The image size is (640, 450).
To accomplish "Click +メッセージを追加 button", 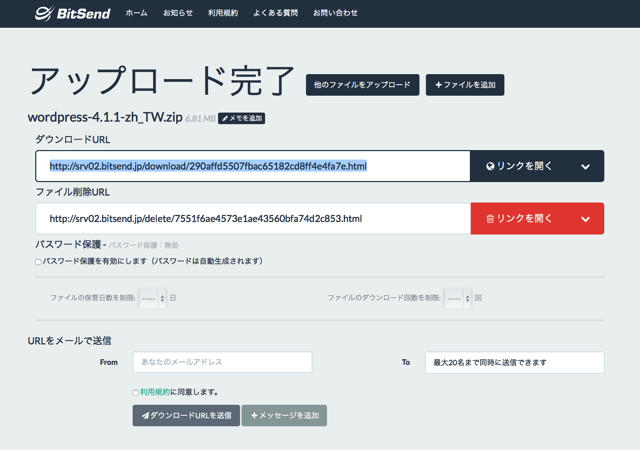I will (x=284, y=416).
